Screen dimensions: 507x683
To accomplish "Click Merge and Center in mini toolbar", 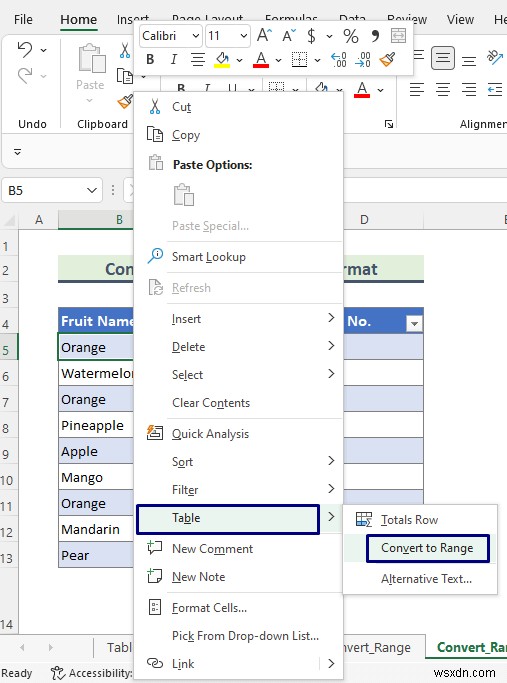I will 398,35.
